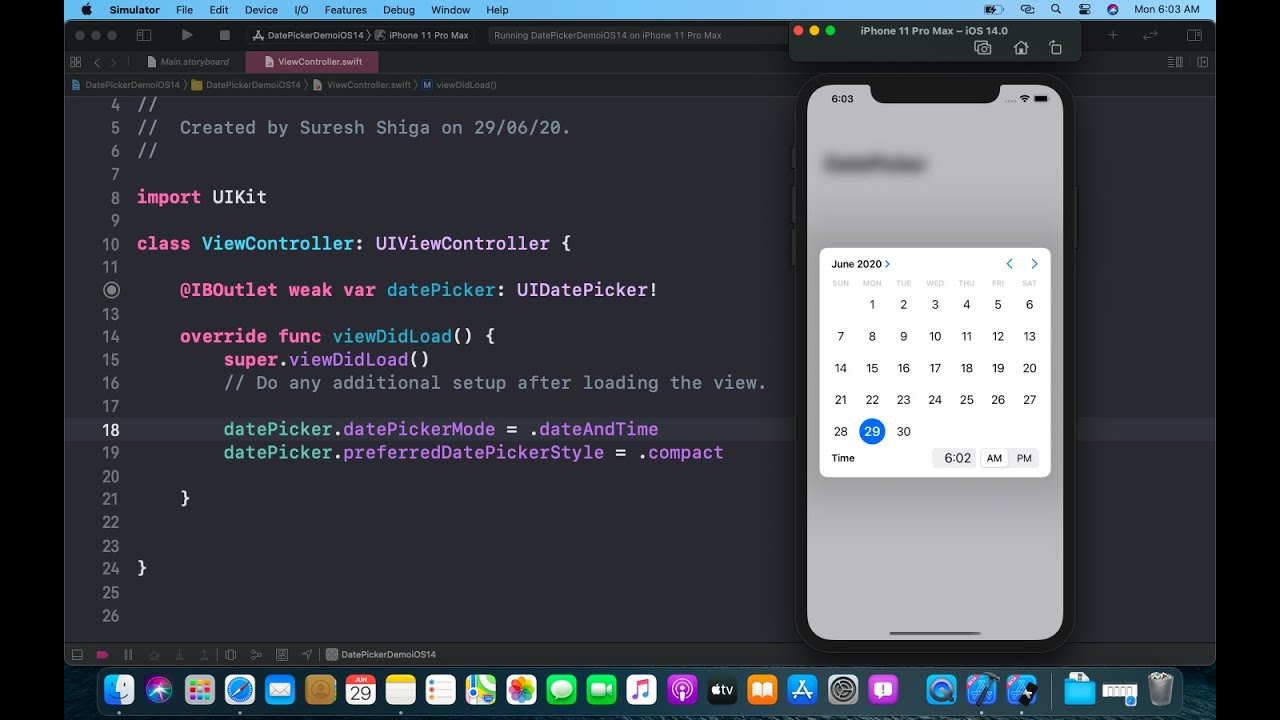Open Control Center in the menu bar

[x=1084, y=9]
